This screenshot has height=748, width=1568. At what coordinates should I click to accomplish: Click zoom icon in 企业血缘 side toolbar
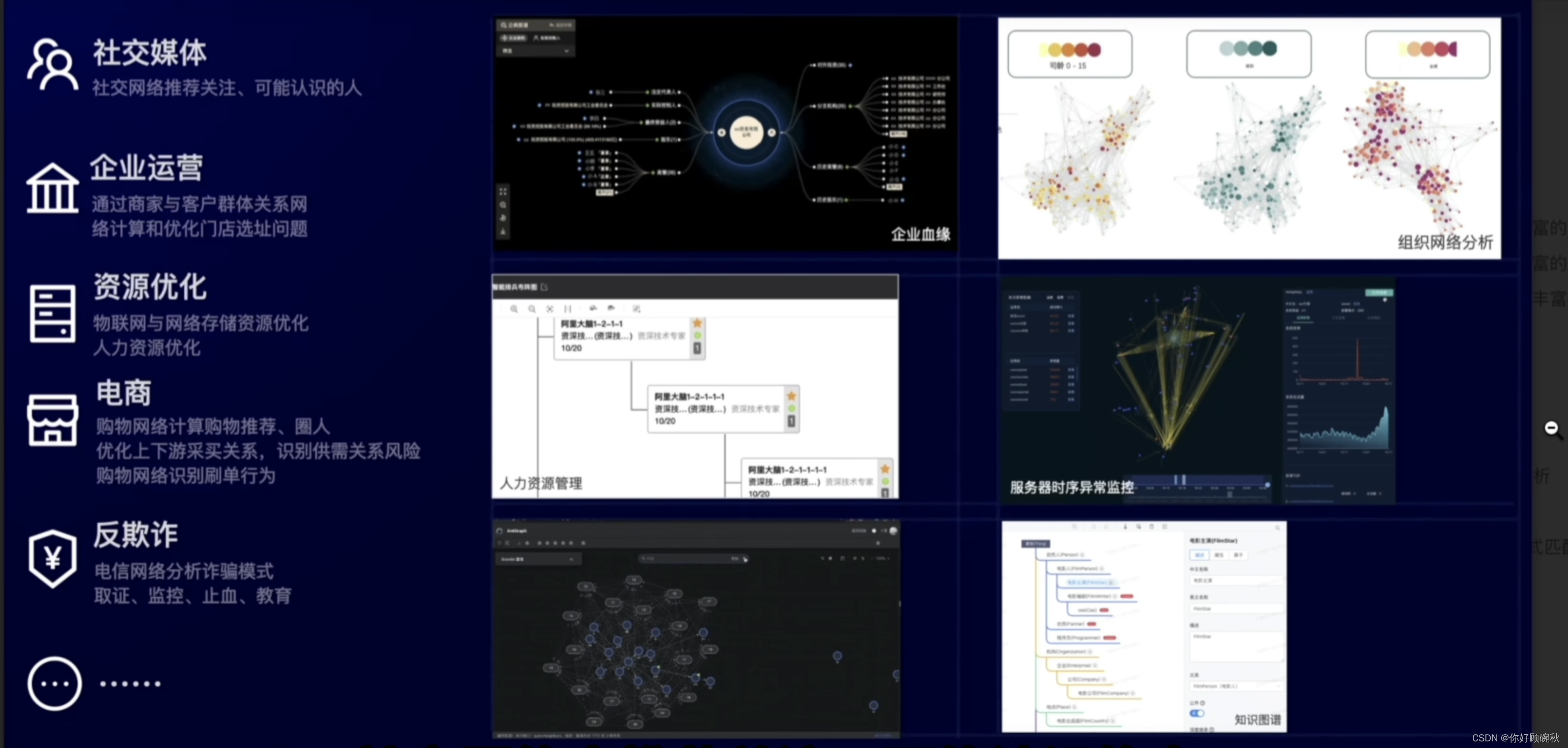(503, 205)
